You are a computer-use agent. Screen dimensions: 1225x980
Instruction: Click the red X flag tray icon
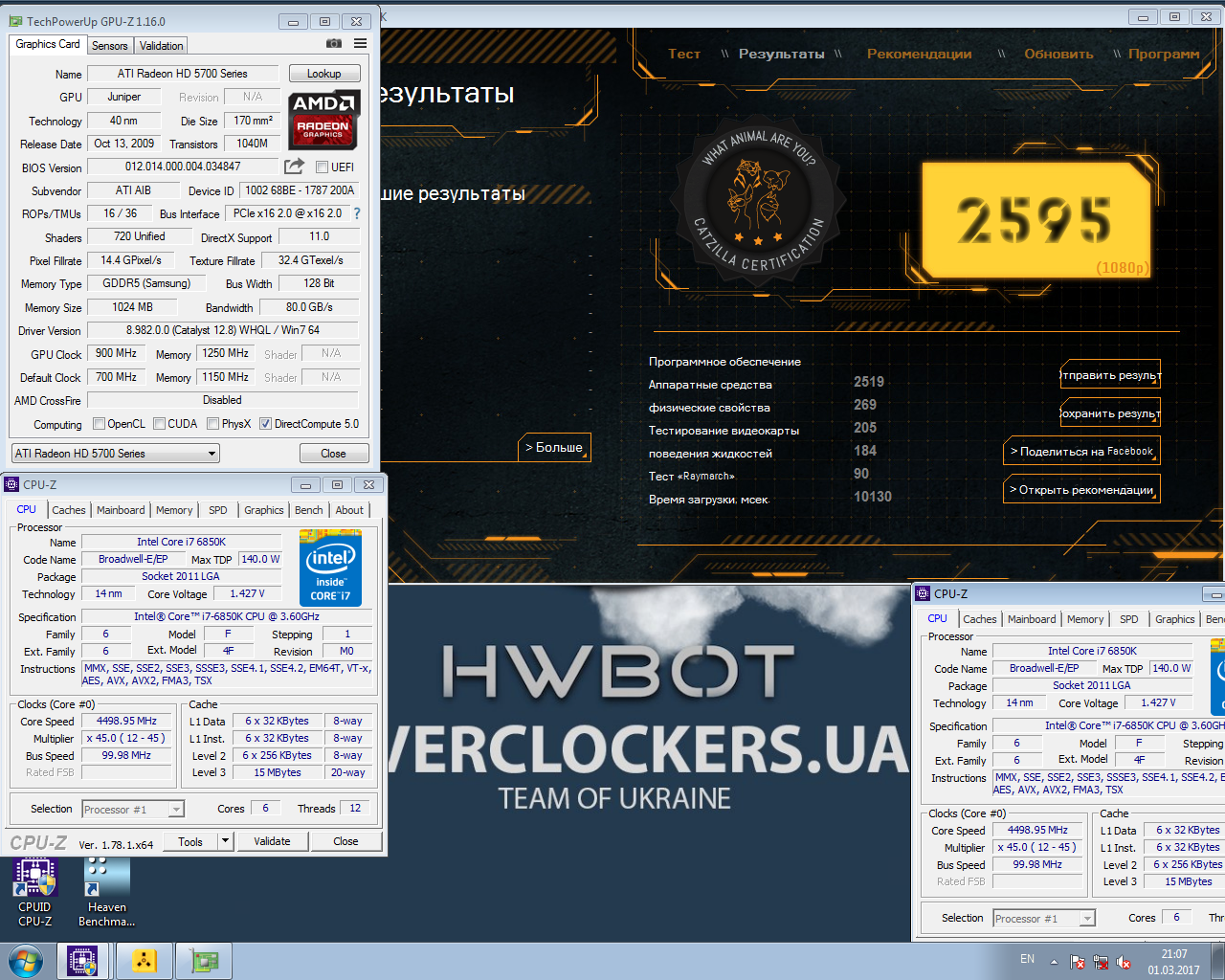point(1078,961)
